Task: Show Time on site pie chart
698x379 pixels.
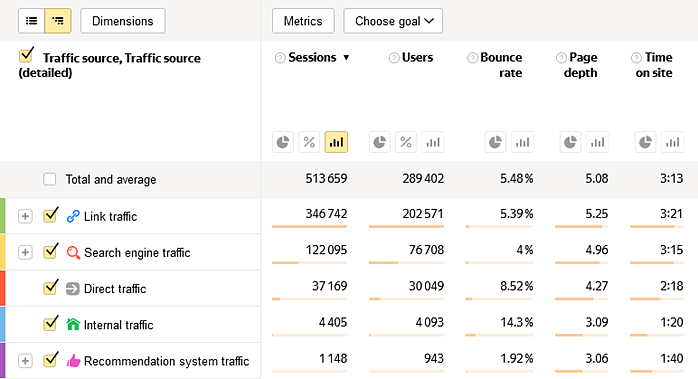Action: pyautogui.click(x=645, y=142)
